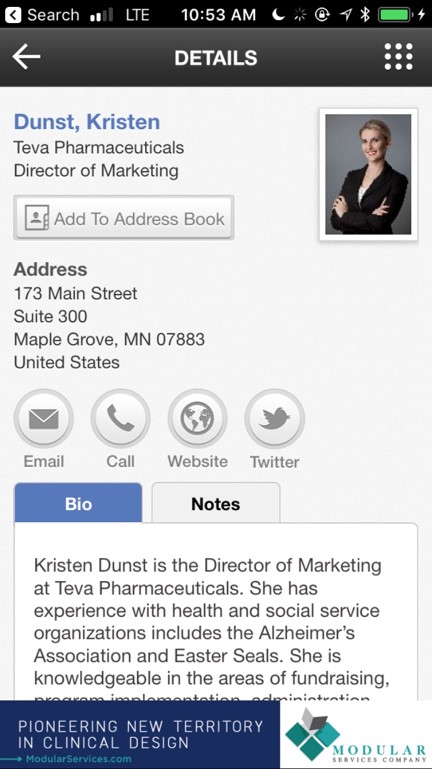Tap the Pioneering New Territory ad banner

140,734
